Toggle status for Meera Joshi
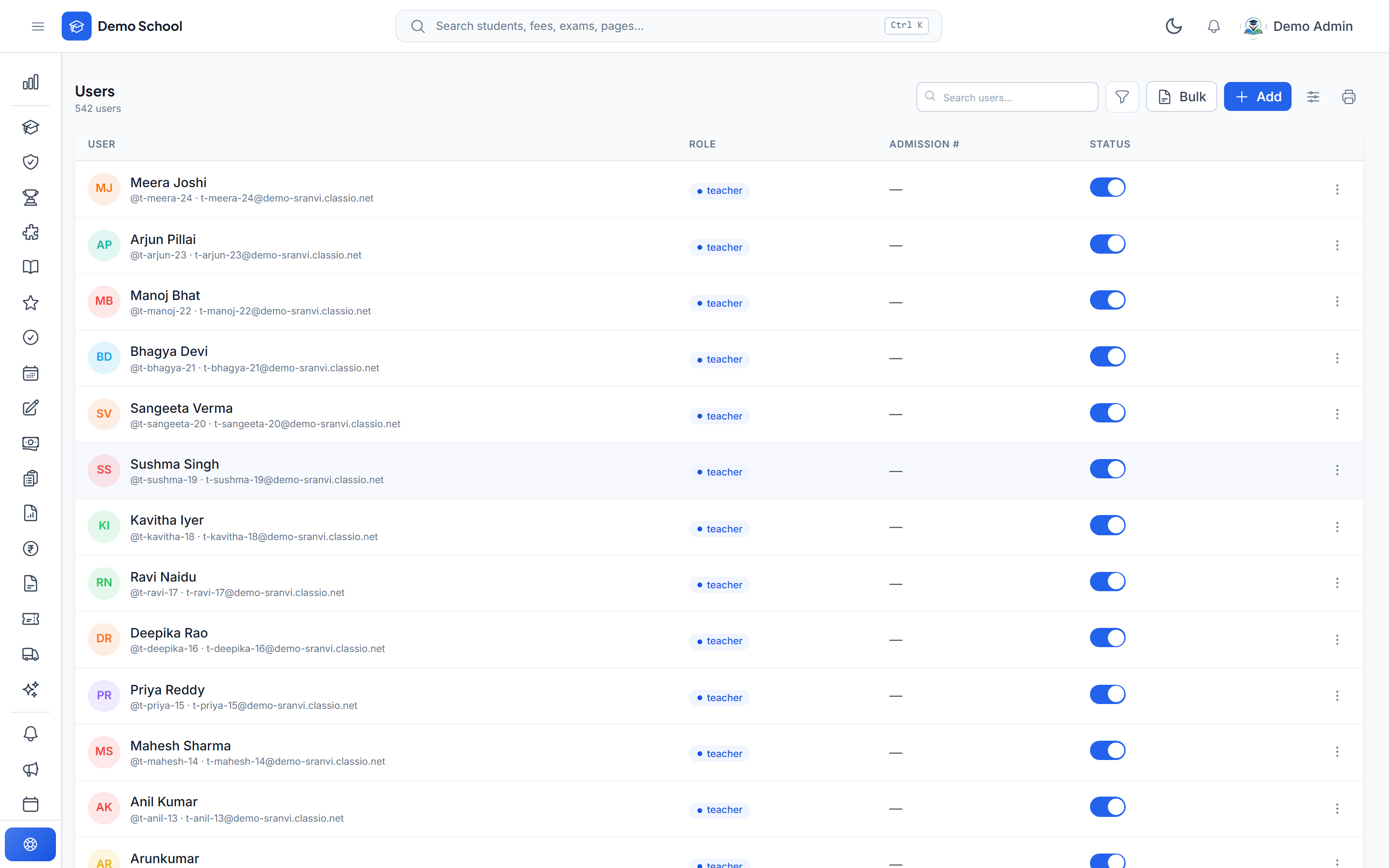Screen dimensions: 1389x868 click(x=1108, y=188)
